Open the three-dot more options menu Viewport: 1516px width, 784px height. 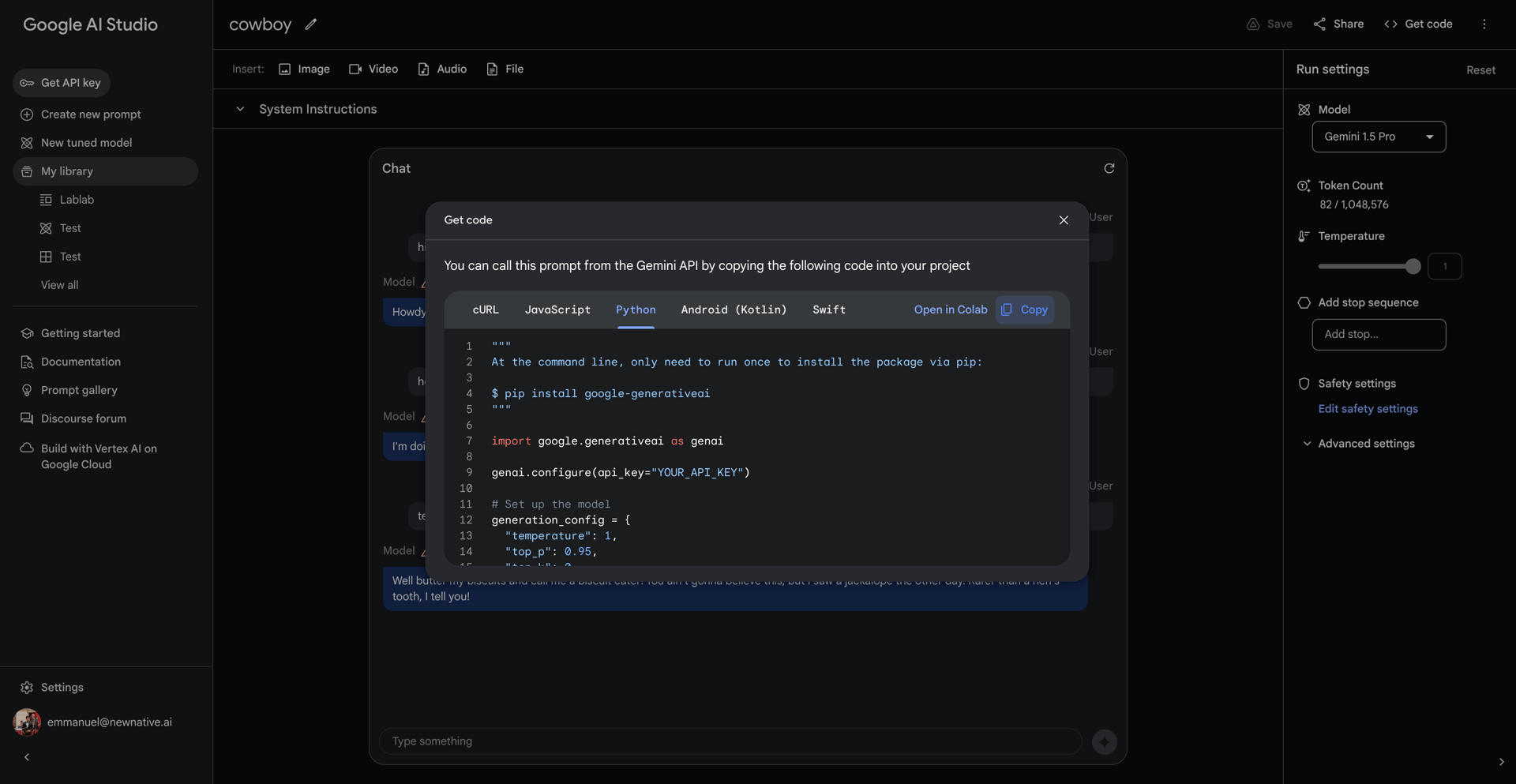tap(1484, 24)
